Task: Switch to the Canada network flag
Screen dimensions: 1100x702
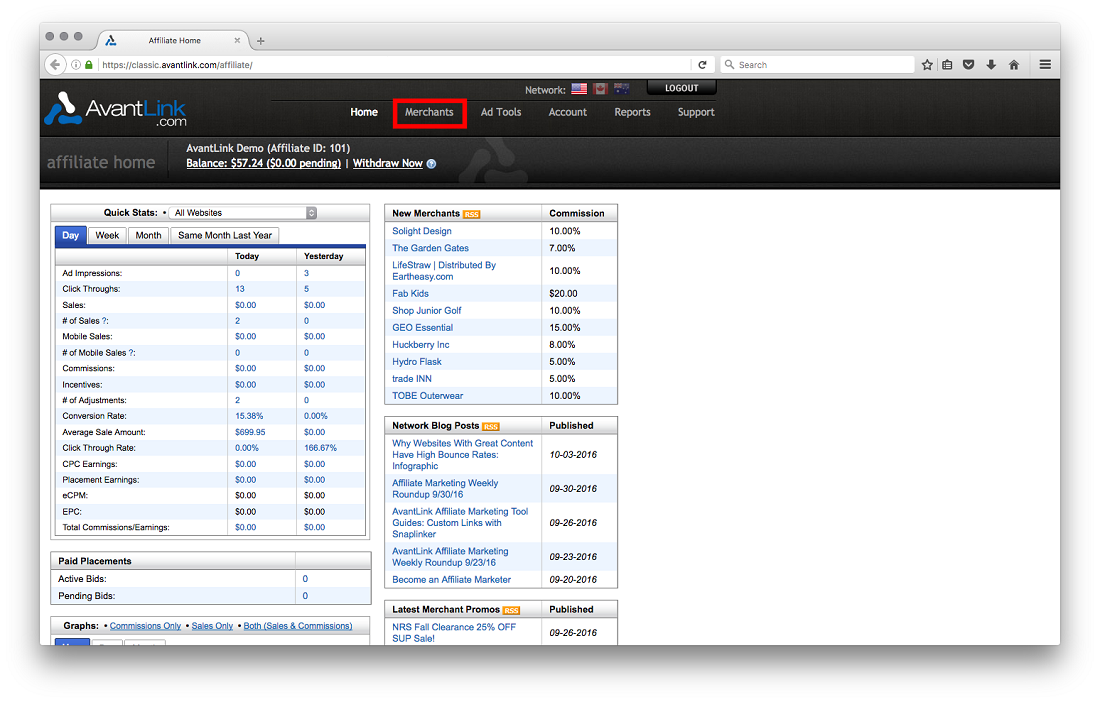Action: pos(600,89)
